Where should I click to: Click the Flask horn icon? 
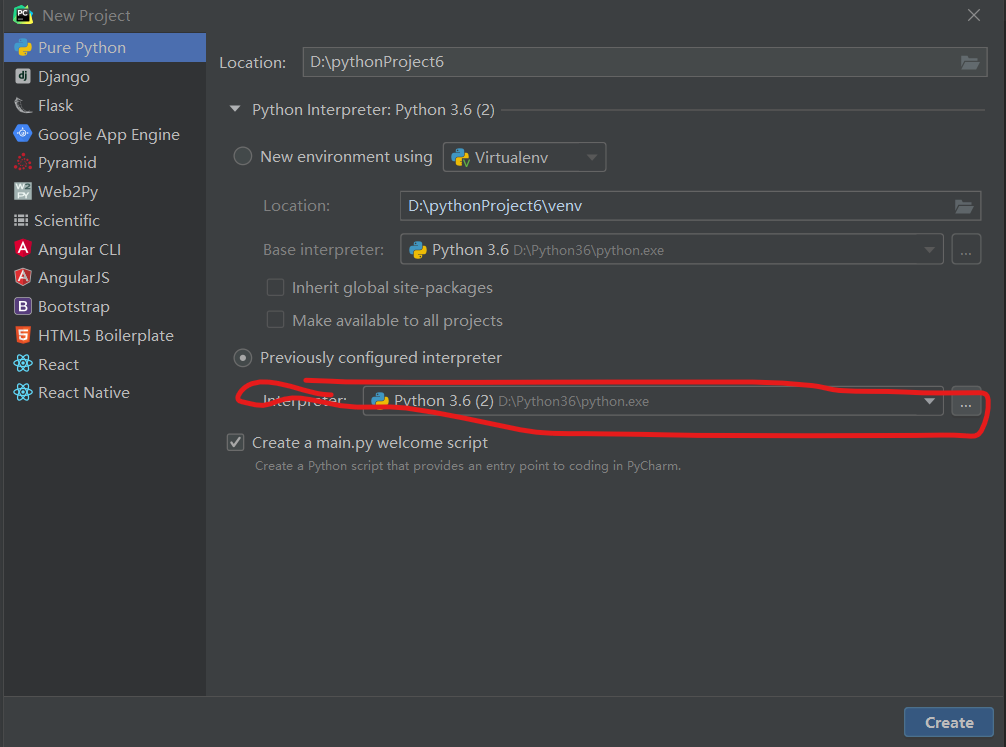(x=23, y=105)
